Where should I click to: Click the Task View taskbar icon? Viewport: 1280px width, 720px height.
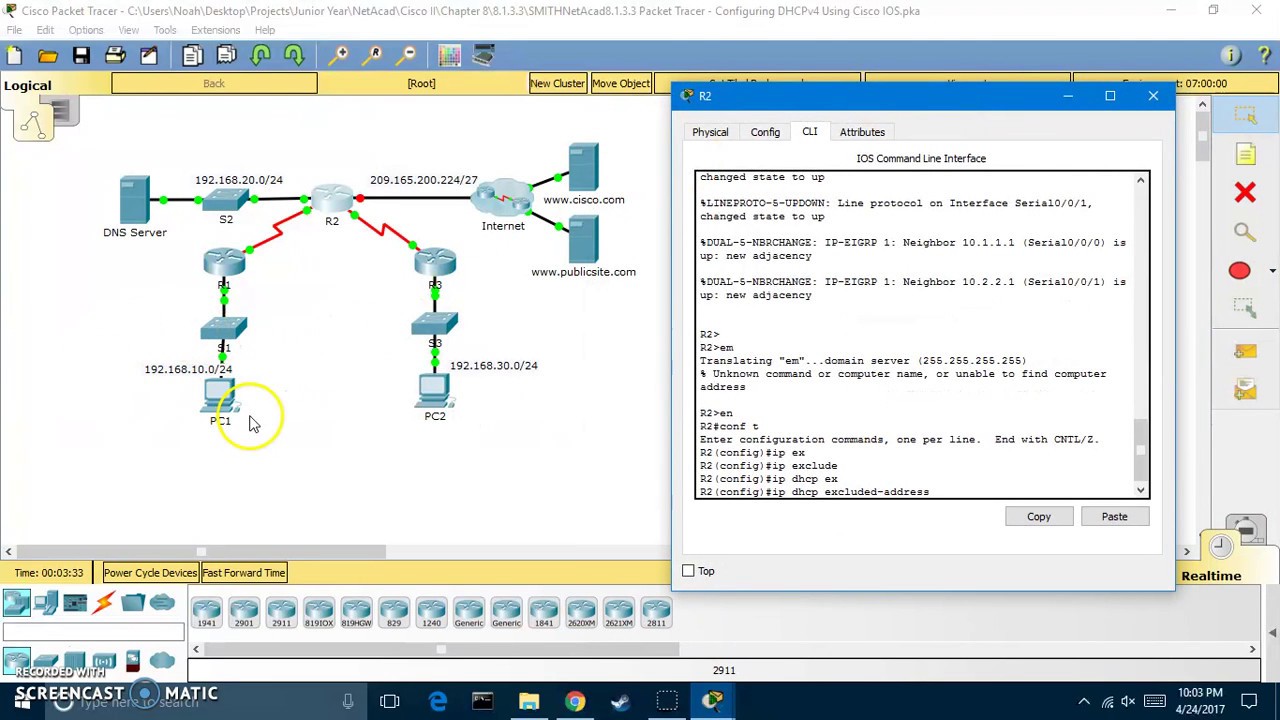tap(390, 702)
